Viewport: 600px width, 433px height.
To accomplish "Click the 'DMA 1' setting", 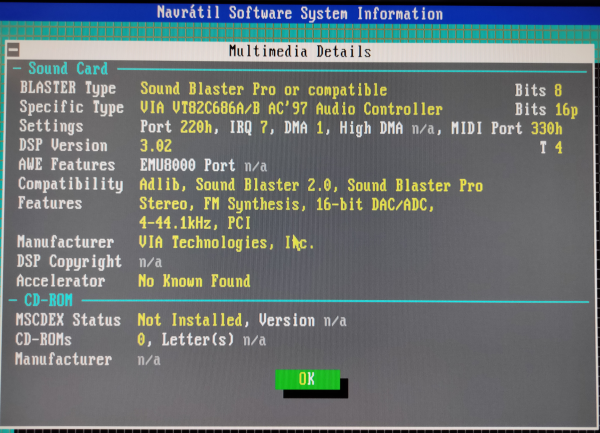I will (304, 128).
